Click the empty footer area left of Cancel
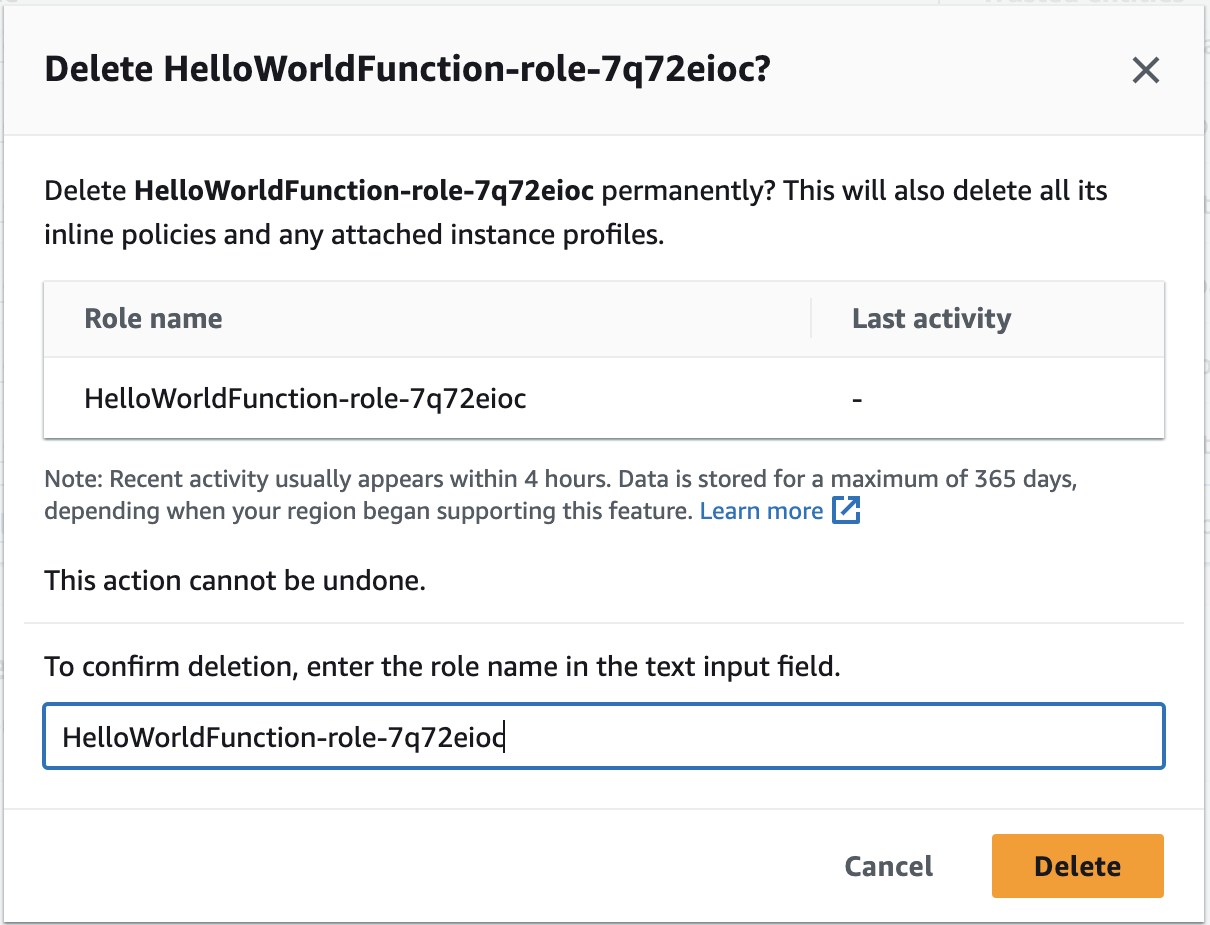 (x=400, y=866)
